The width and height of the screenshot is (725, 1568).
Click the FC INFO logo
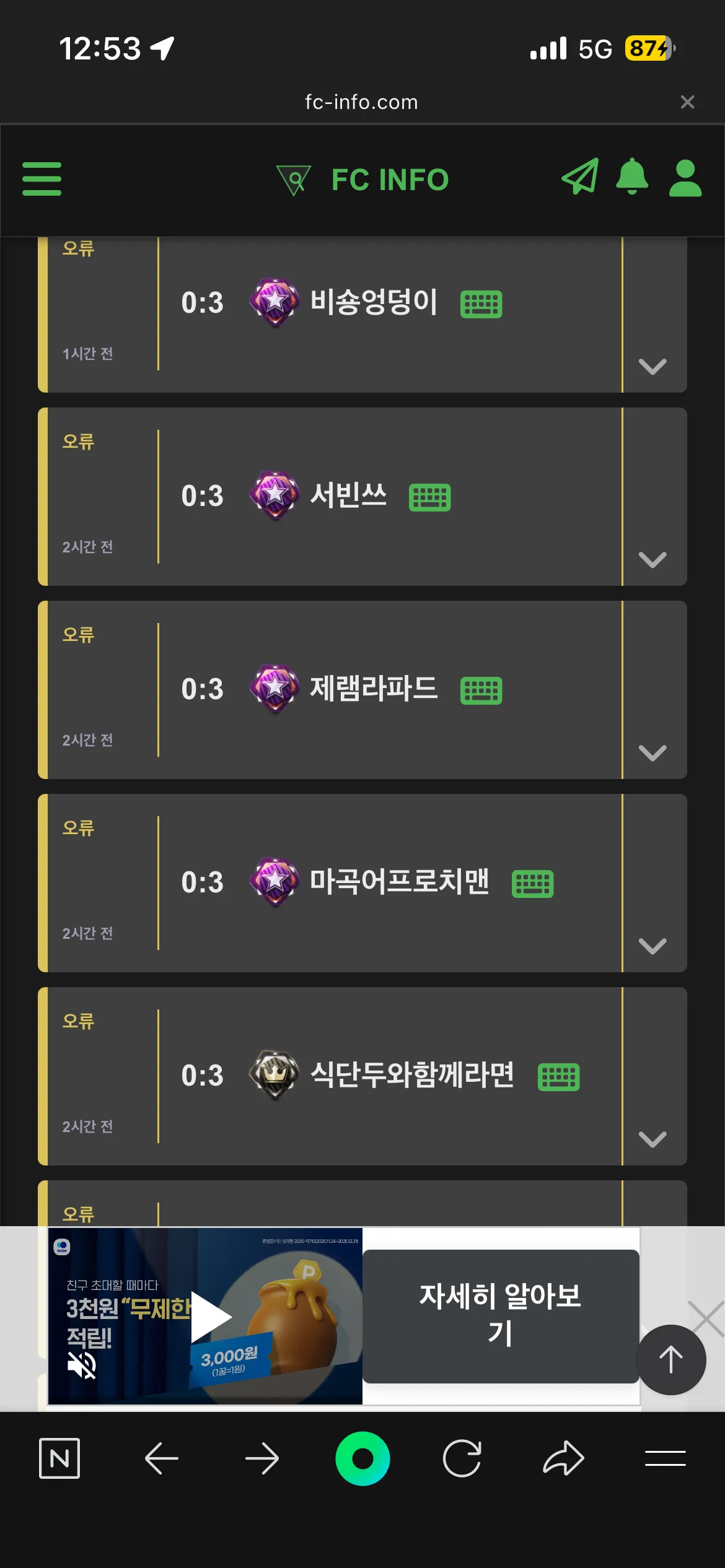point(362,180)
